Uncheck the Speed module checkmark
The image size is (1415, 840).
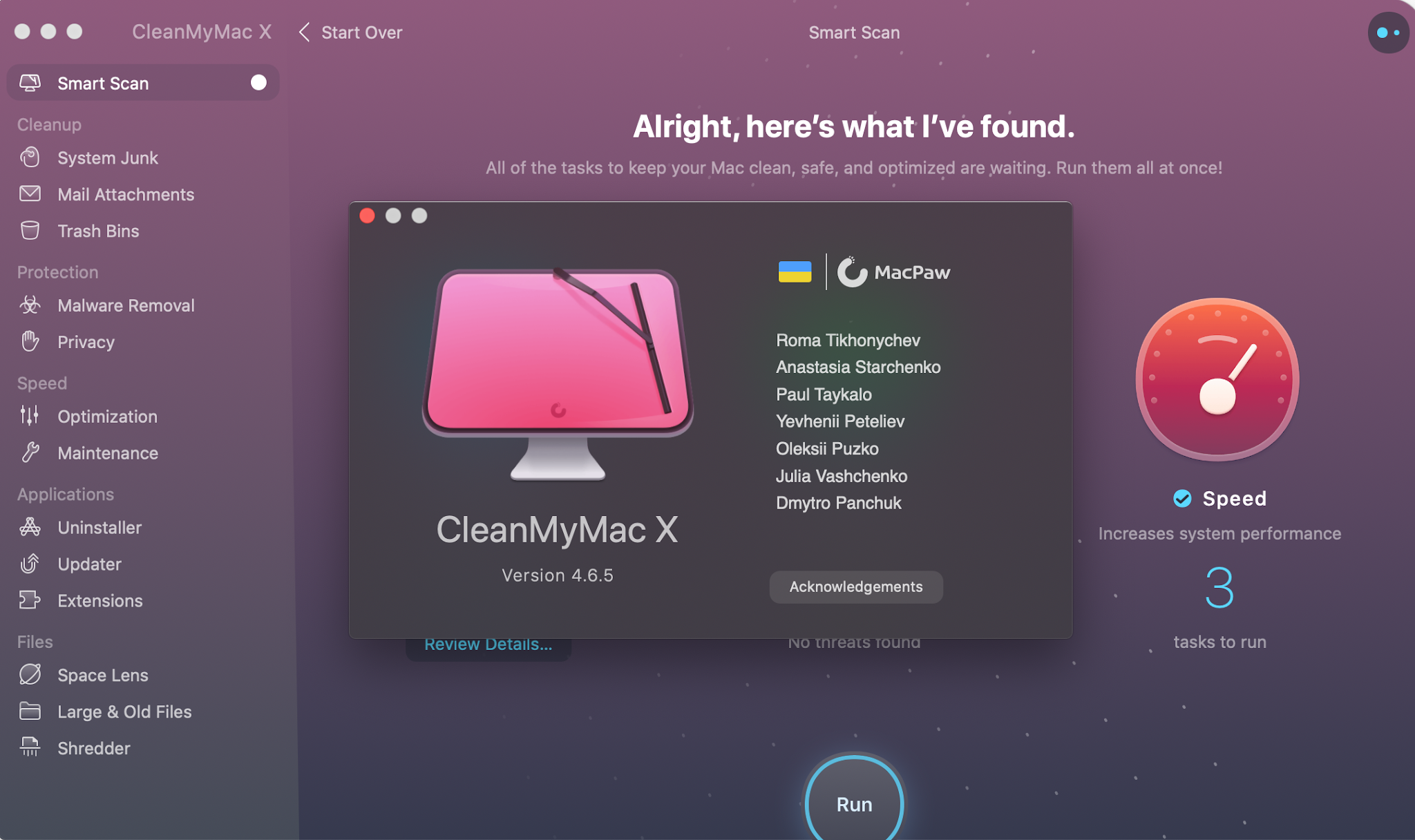(1182, 498)
